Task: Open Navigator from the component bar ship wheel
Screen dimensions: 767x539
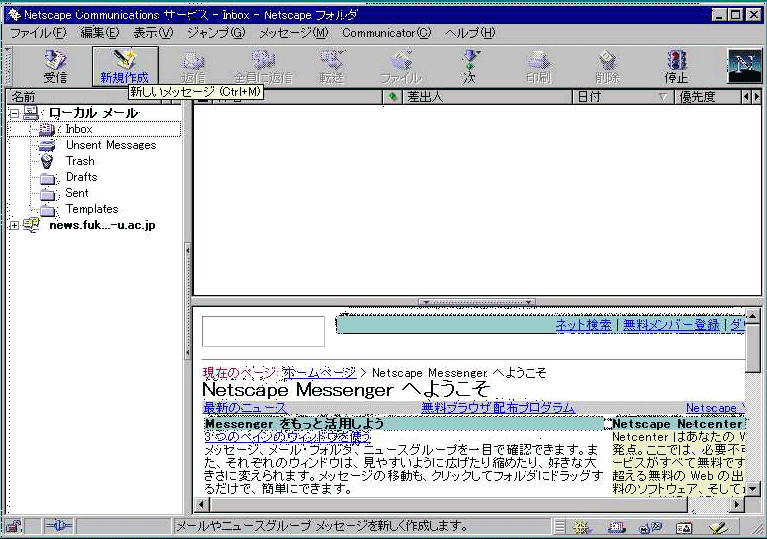Action: (582, 527)
